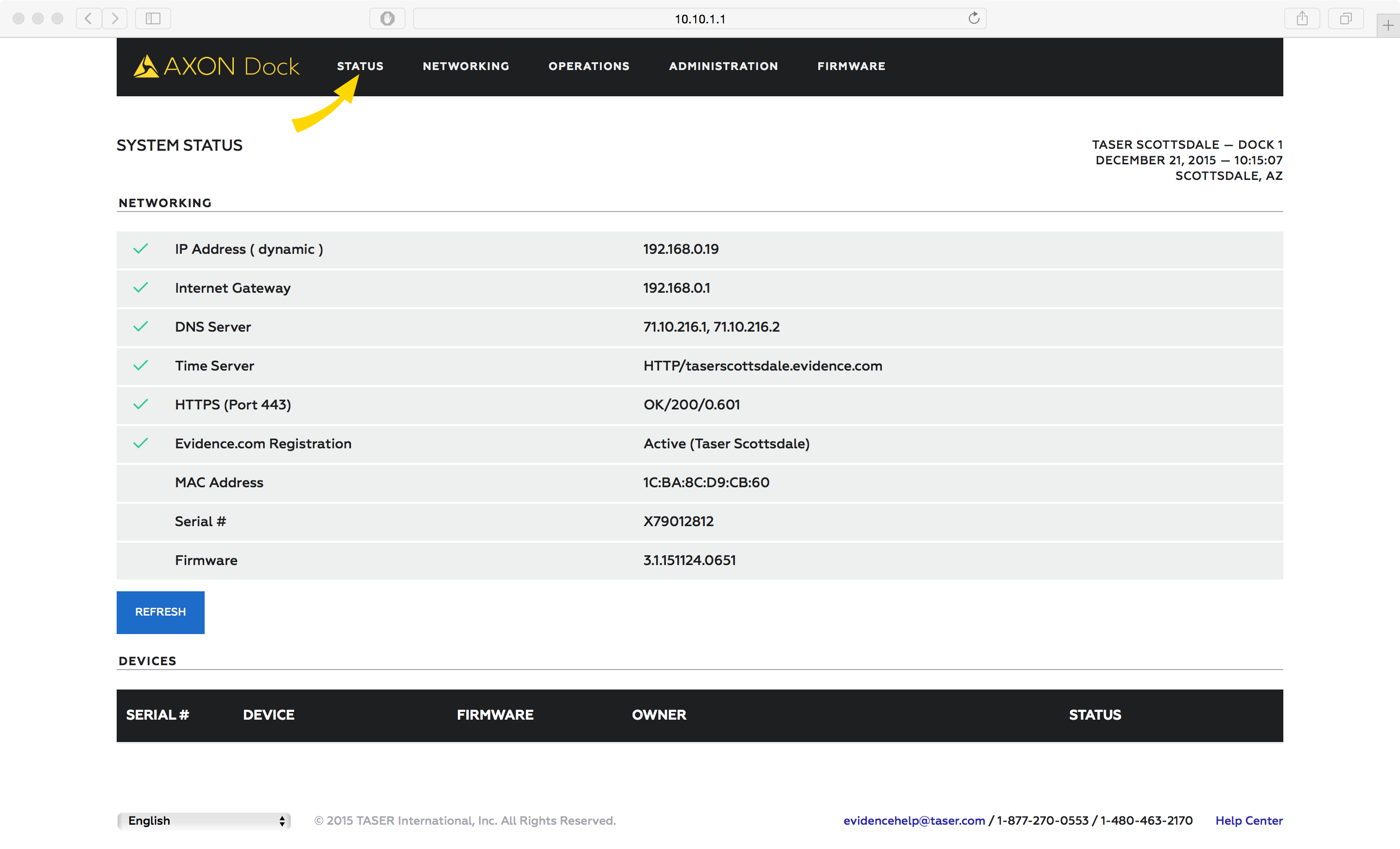The image size is (1400, 849).
Task: Open the Help Center link
Action: click(x=1249, y=821)
